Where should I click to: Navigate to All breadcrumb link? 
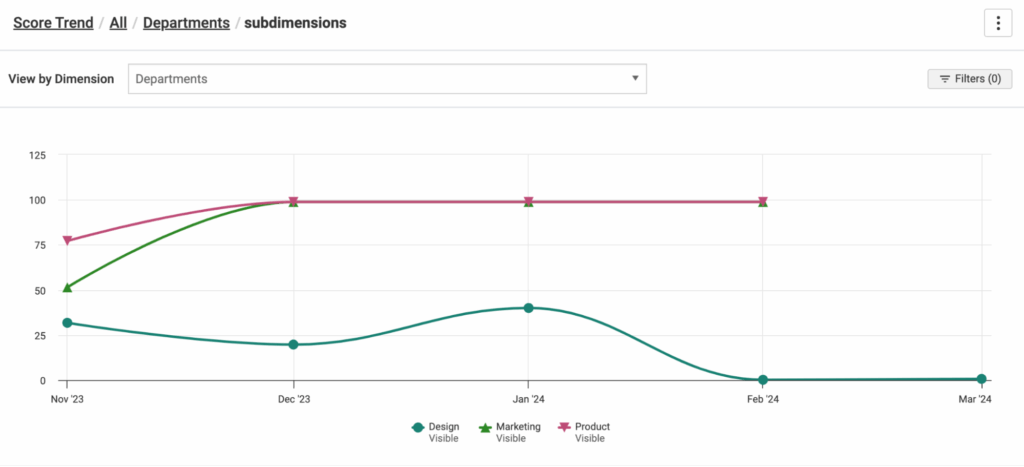(118, 22)
